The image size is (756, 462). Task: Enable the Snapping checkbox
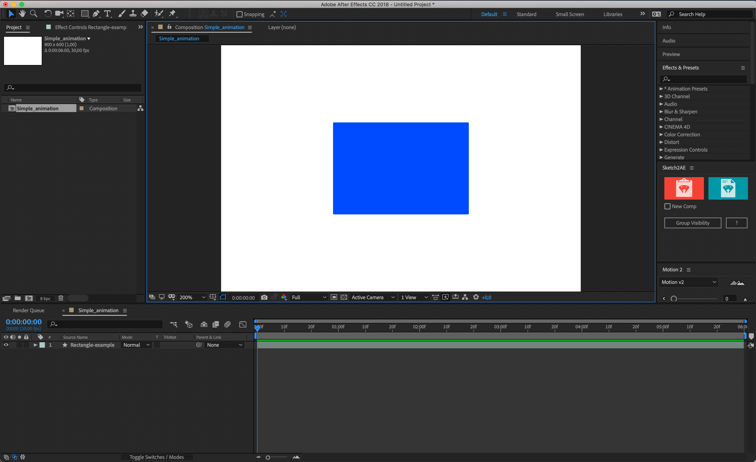point(240,14)
